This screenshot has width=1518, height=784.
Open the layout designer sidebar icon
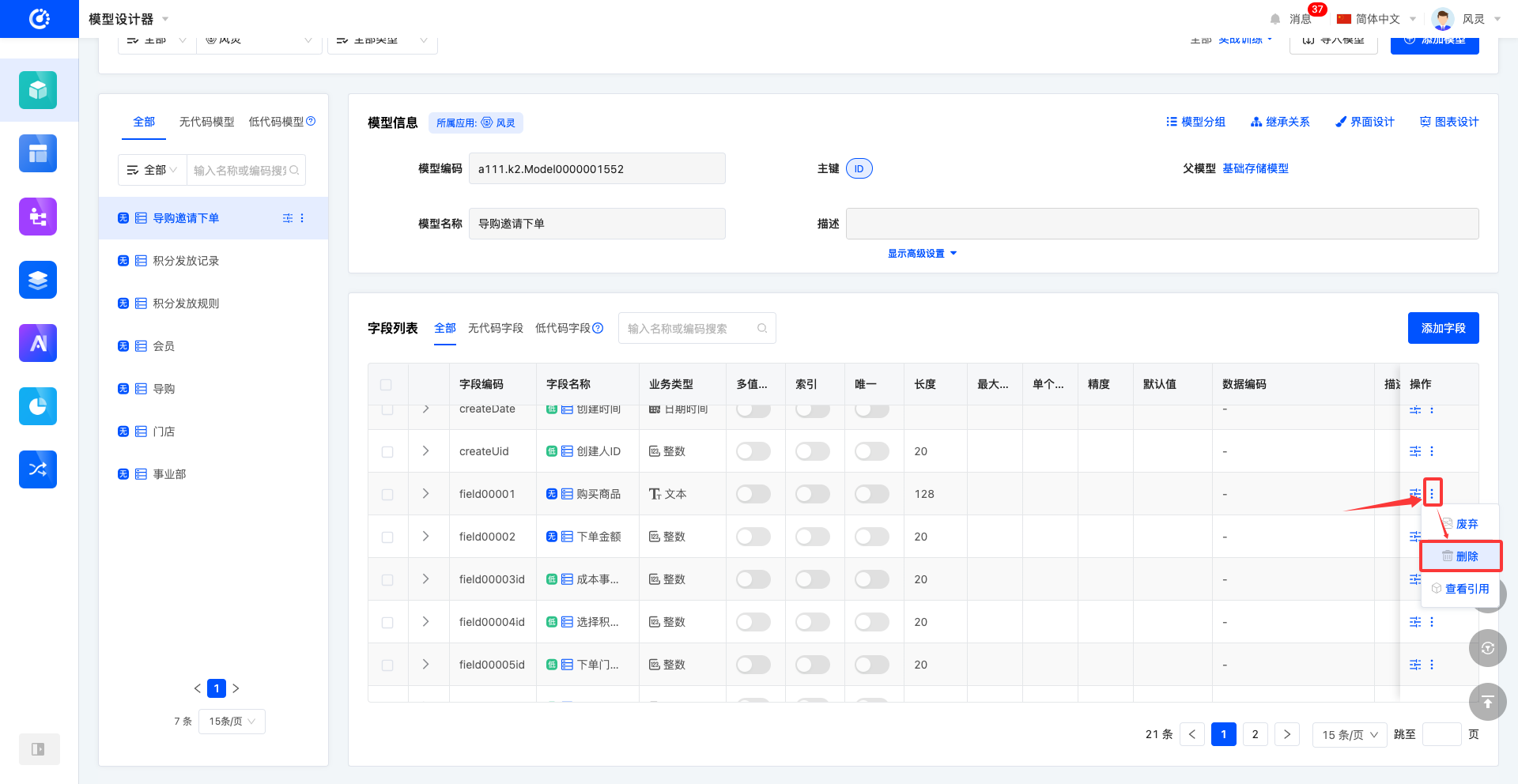(x=38, y=153)
